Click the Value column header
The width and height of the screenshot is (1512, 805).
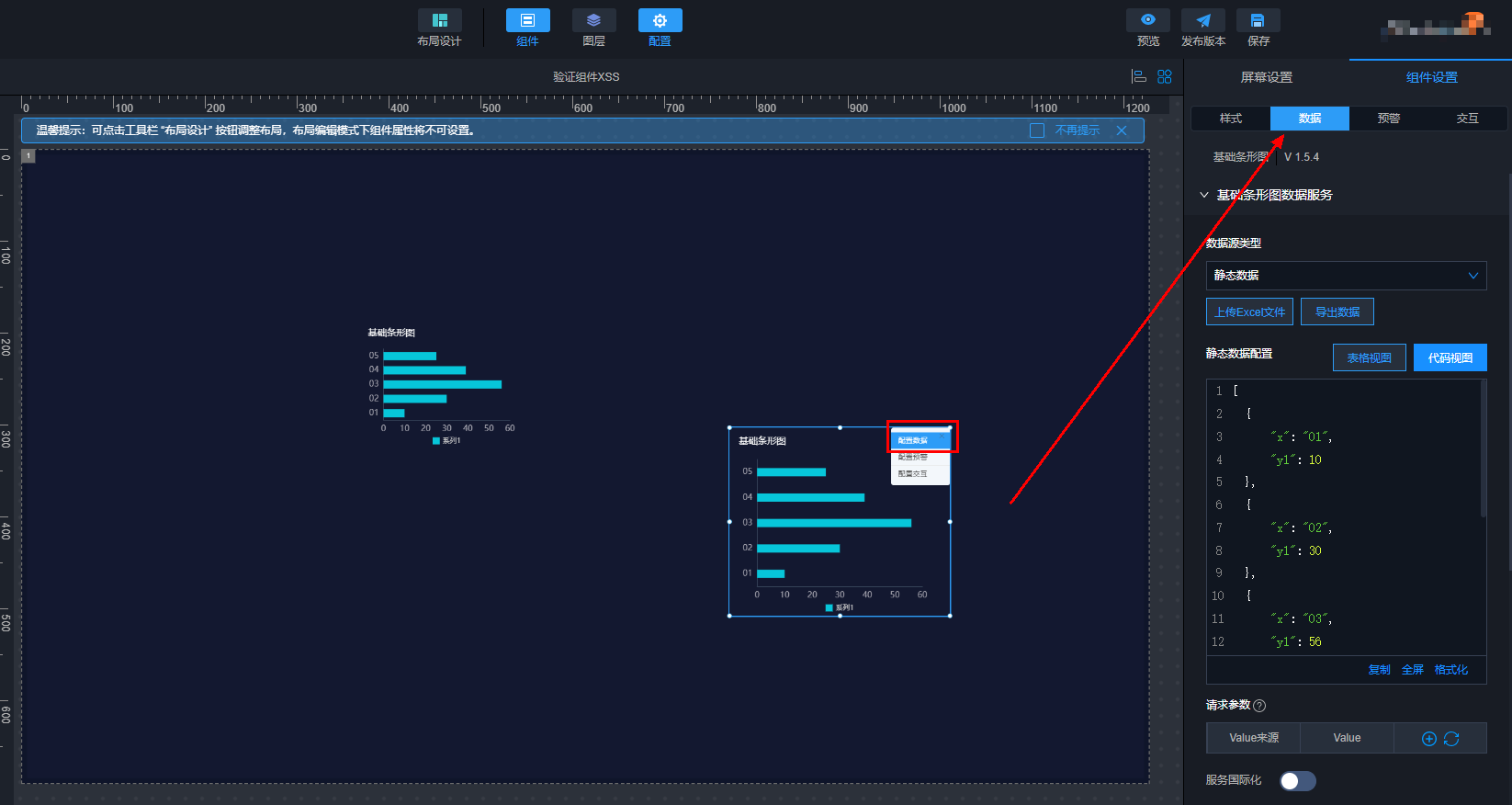click(x=1347, y=738)
